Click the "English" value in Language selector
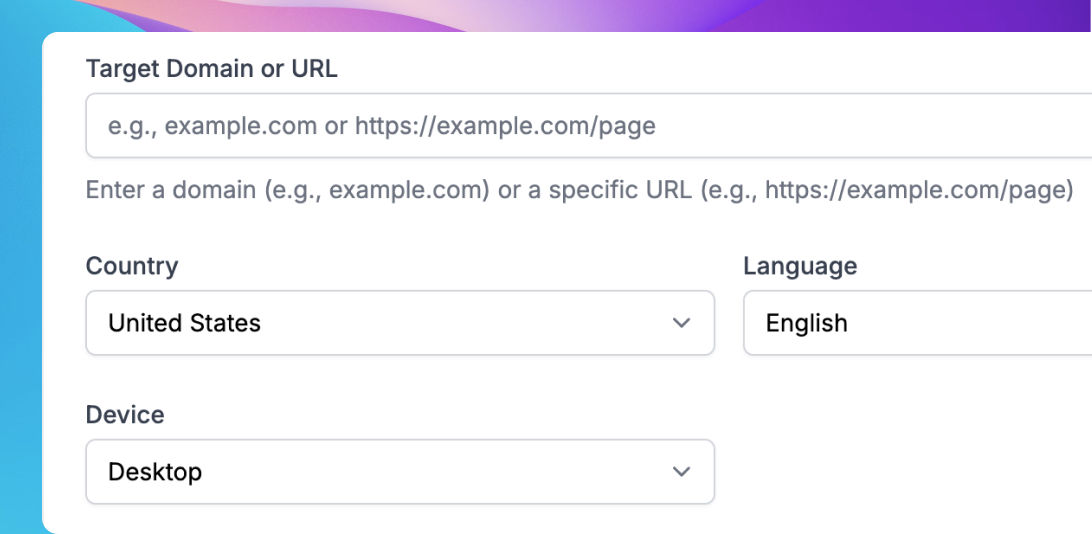 pyautogui.click(x=806, y=323)
